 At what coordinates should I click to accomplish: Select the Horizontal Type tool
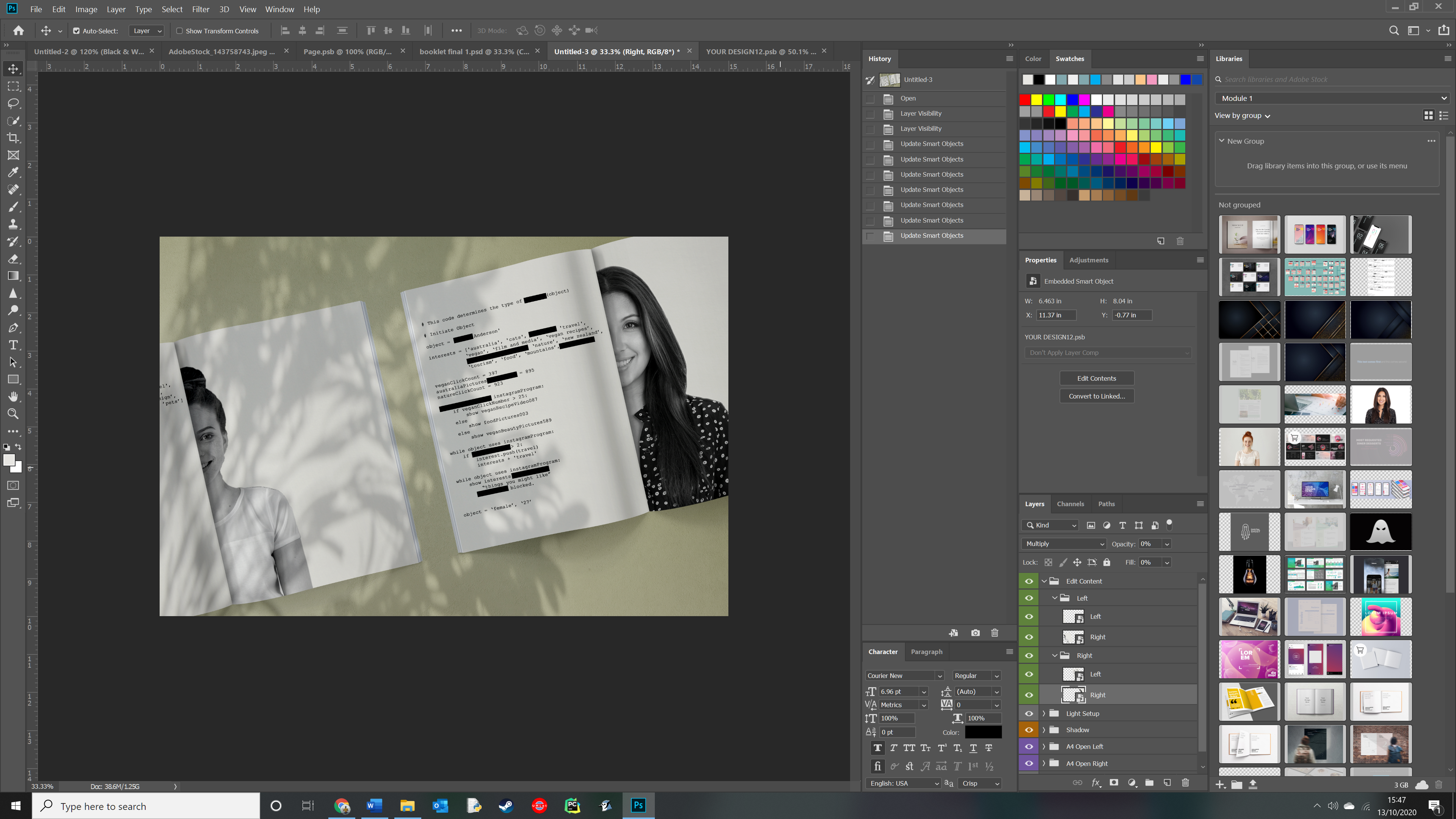[13, 345]
